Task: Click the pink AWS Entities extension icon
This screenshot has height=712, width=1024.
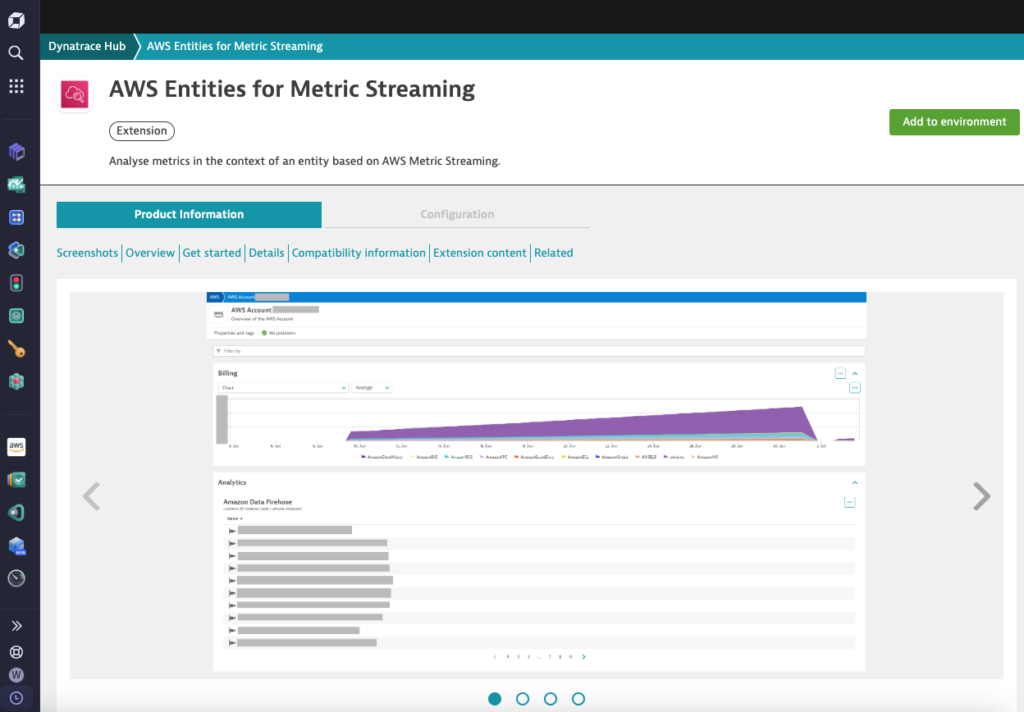Action: click(x=75, y=95)
